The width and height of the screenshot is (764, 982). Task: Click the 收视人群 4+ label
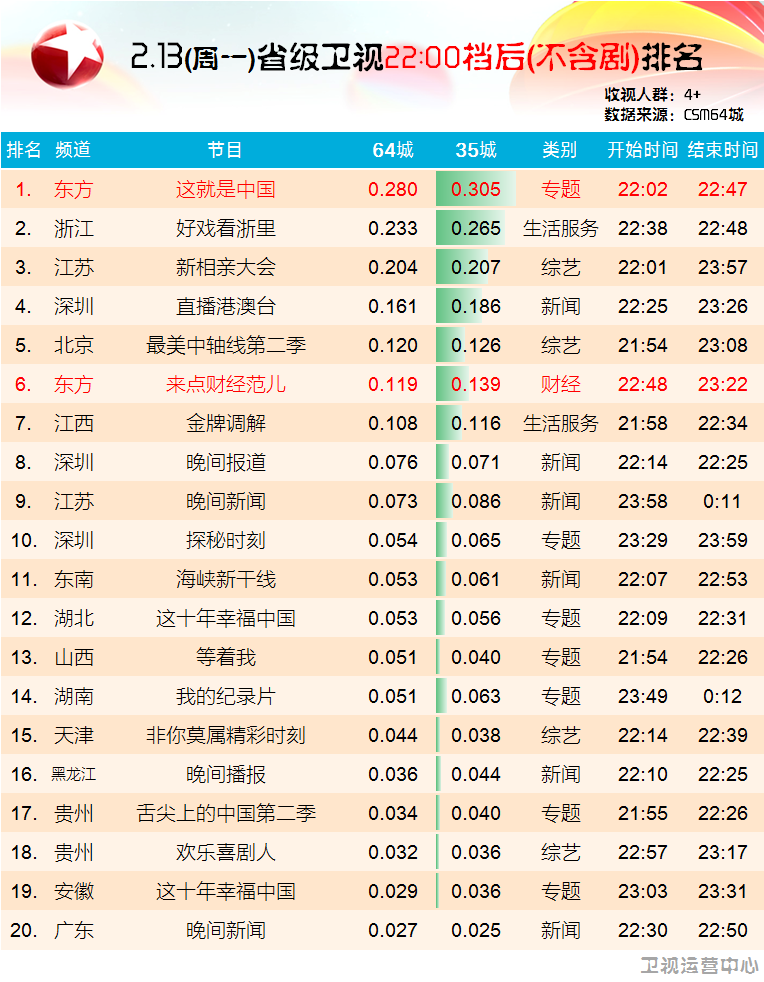tap(653, 95)
